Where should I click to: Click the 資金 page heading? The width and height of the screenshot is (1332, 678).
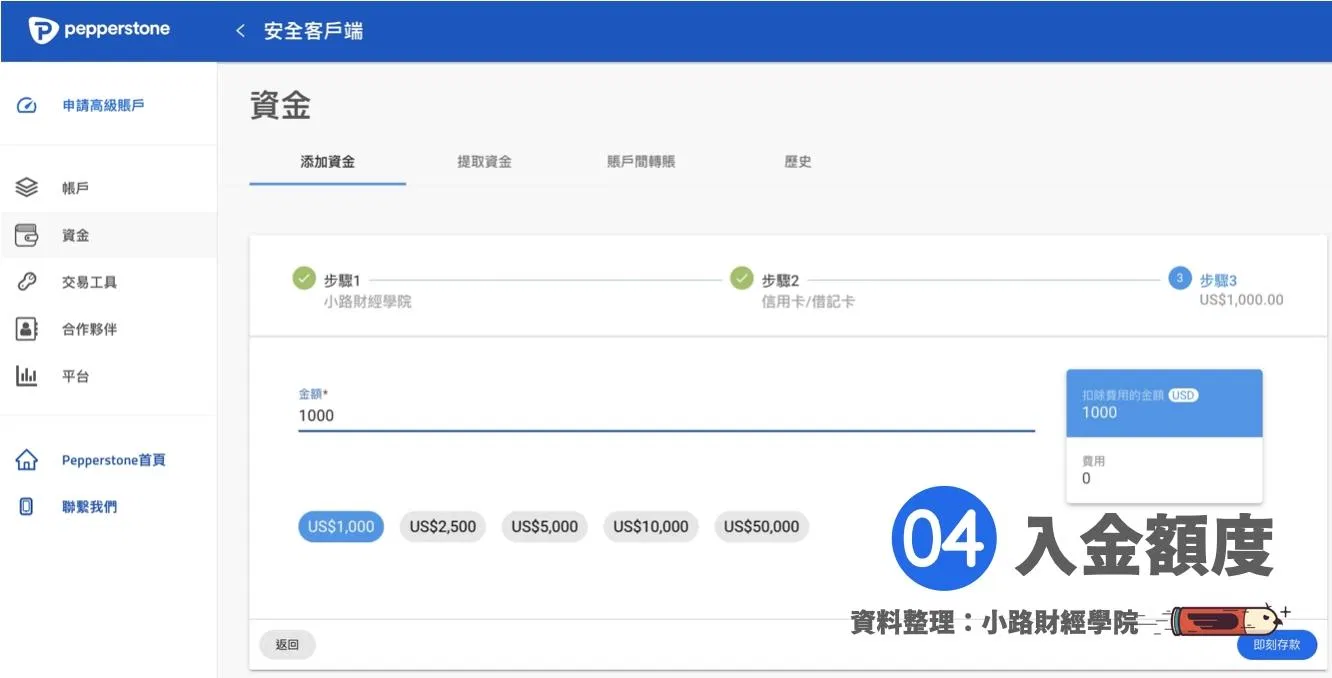[x=280, y=105]
